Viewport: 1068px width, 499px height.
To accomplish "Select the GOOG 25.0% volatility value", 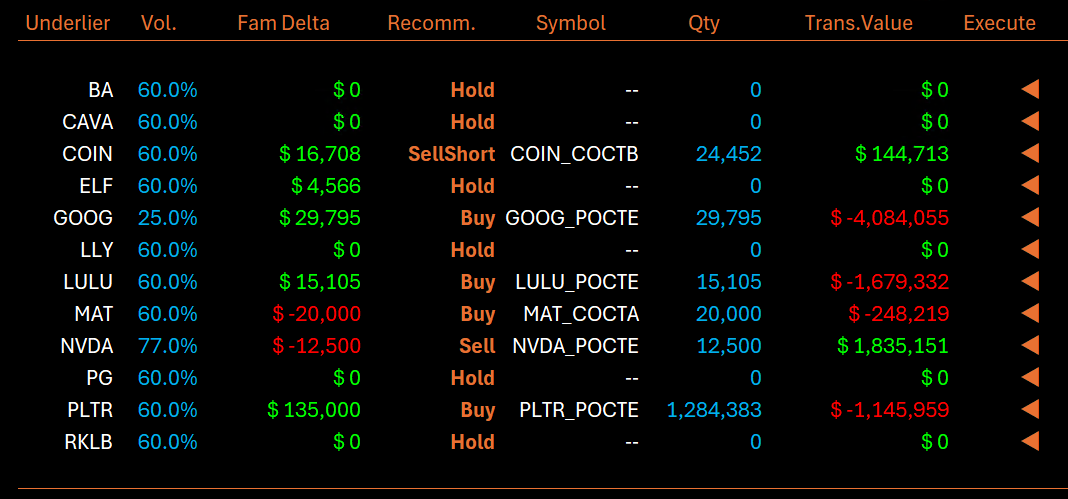I will (x=167, y=218).
